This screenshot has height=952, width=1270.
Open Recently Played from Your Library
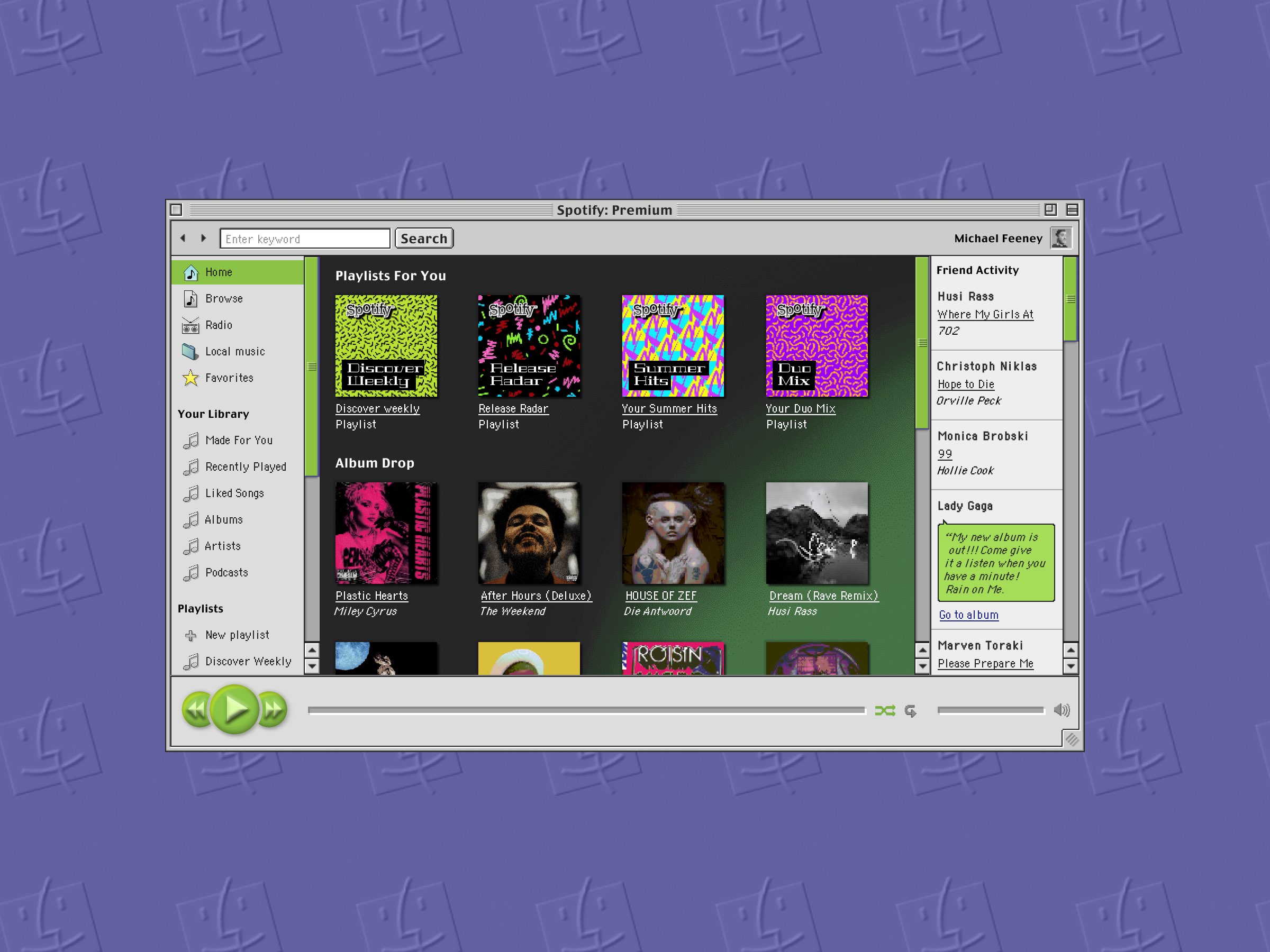pos(246,466)
